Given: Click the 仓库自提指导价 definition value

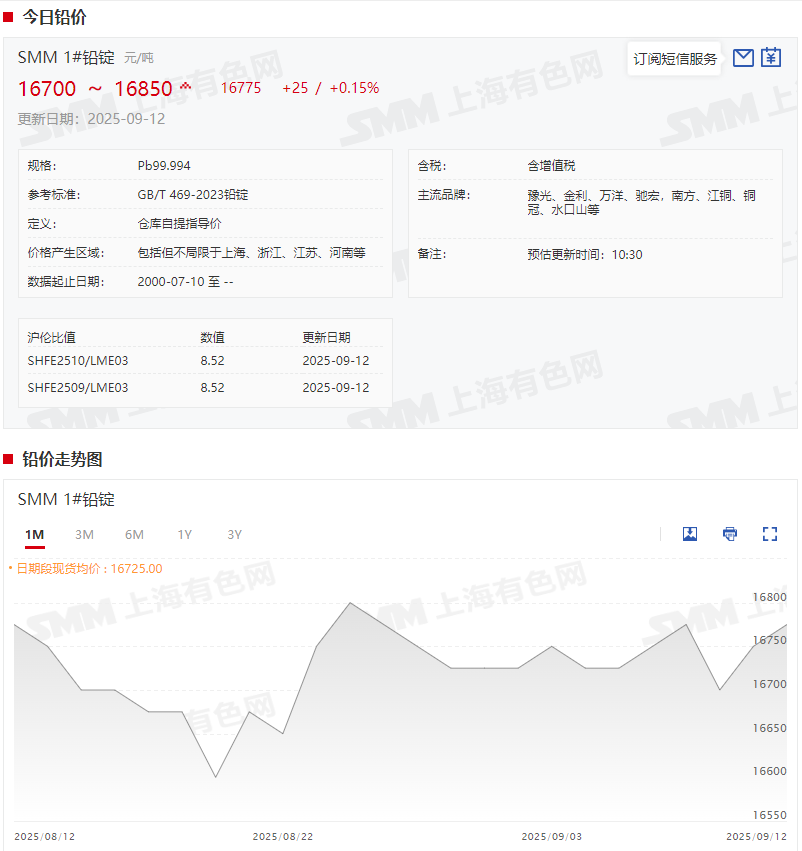Looking at the screenshot, I should coord(180,224).
